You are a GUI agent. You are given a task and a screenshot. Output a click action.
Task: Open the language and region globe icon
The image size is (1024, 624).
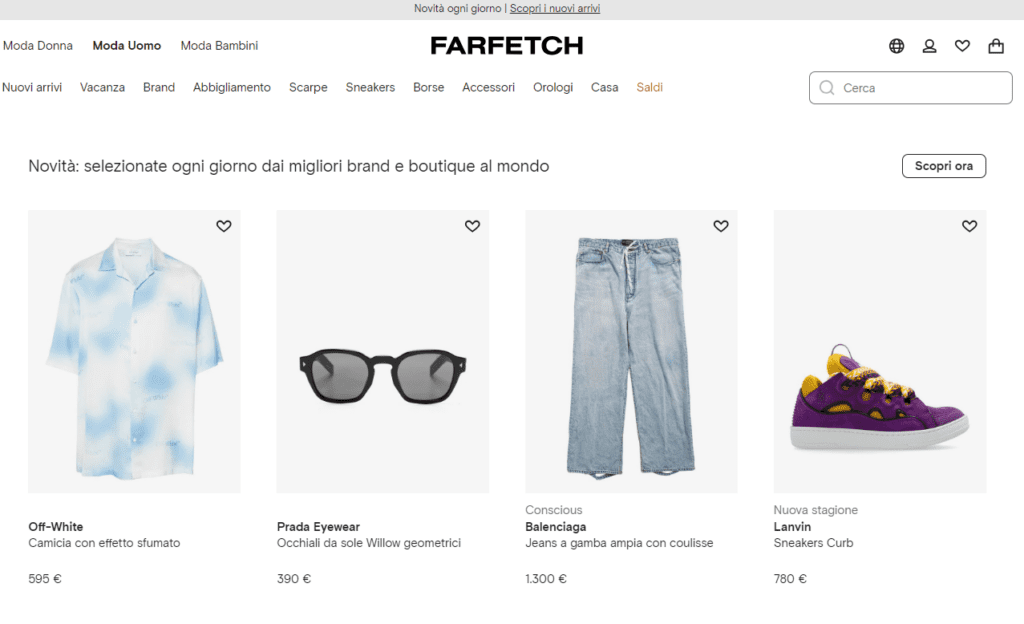(x=896, y=46)
